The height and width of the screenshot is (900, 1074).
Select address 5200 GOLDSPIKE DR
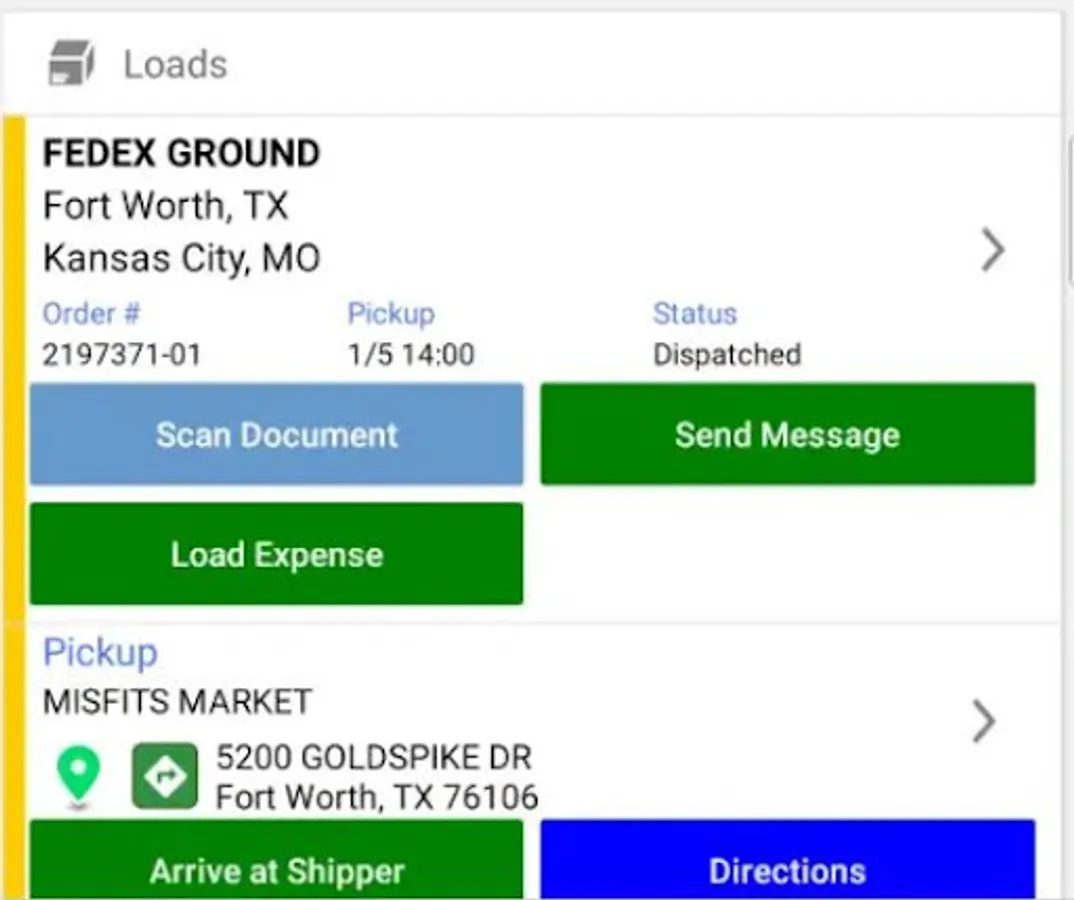pyautogui.click(x=374, y=758)
